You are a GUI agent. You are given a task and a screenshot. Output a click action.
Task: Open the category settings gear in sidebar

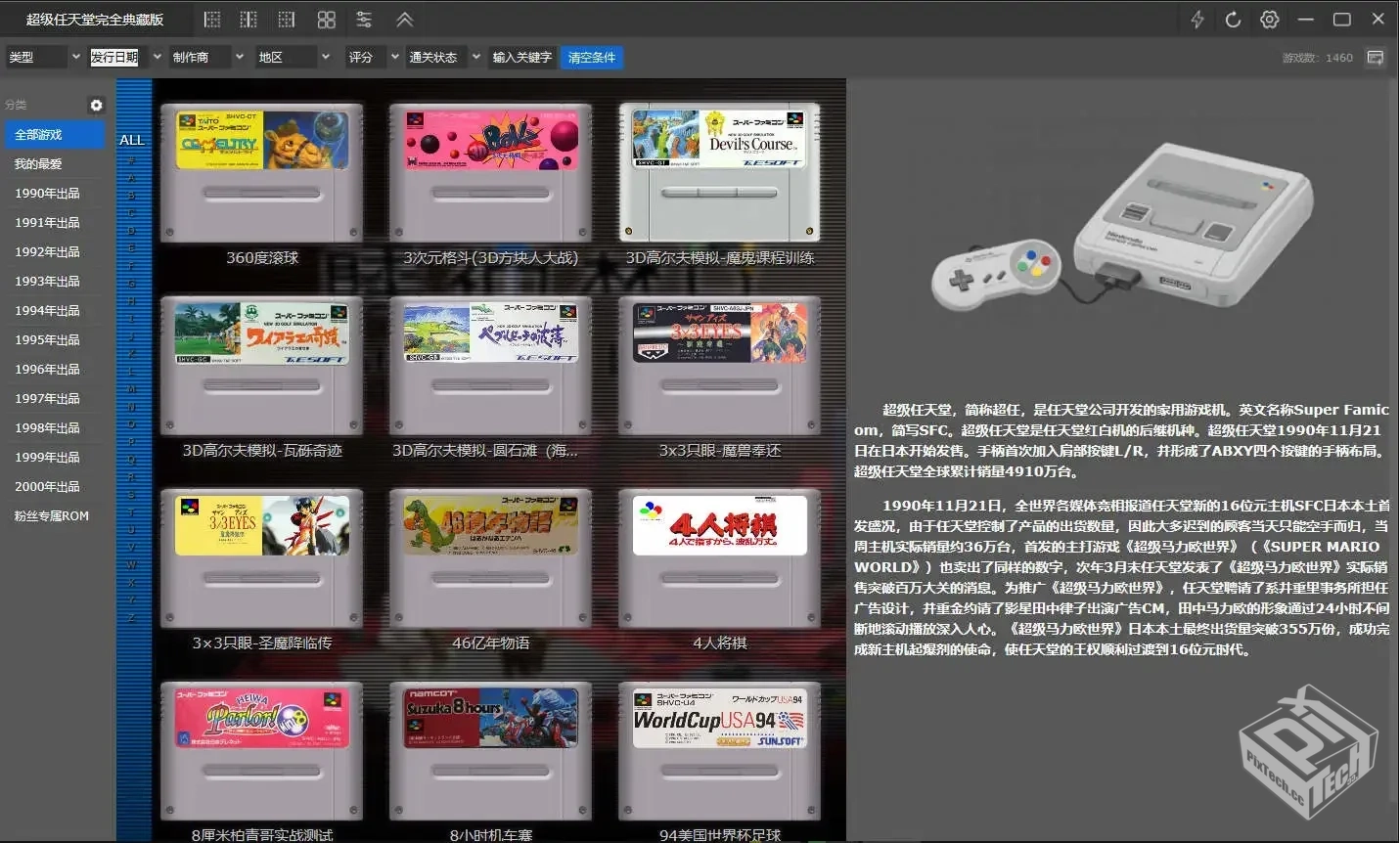pyautogui.click(x=95, y=105)
